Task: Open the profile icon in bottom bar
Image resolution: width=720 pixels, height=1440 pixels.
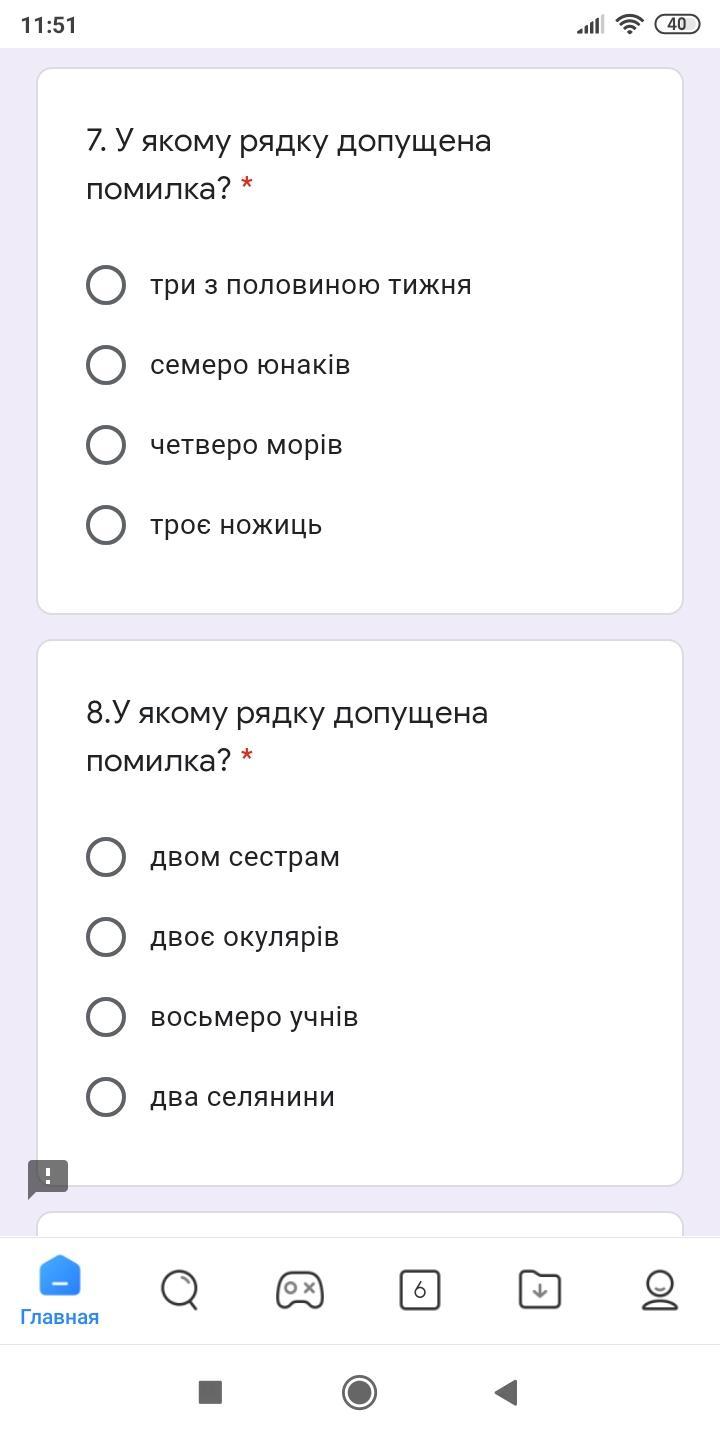Action: pyautogui.click(x=660, y=1290)
